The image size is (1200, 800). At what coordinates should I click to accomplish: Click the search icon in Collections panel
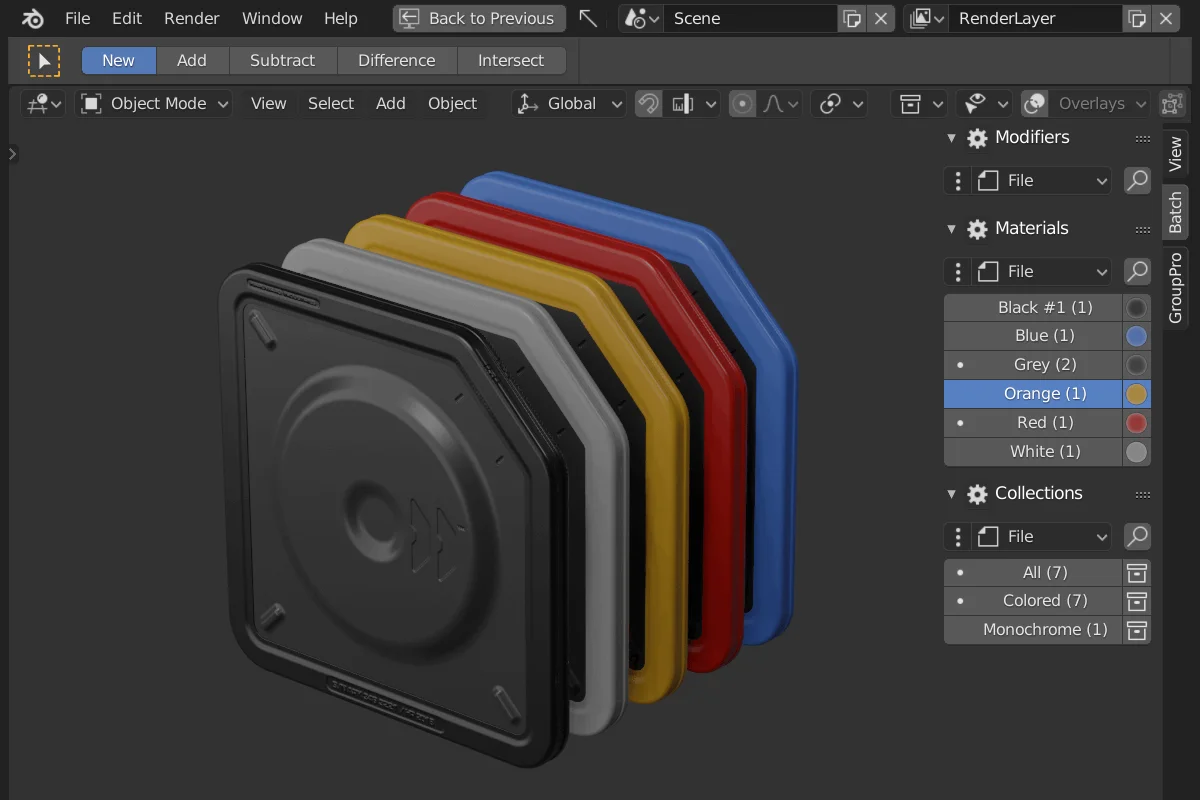click(x=1137, y=536)
